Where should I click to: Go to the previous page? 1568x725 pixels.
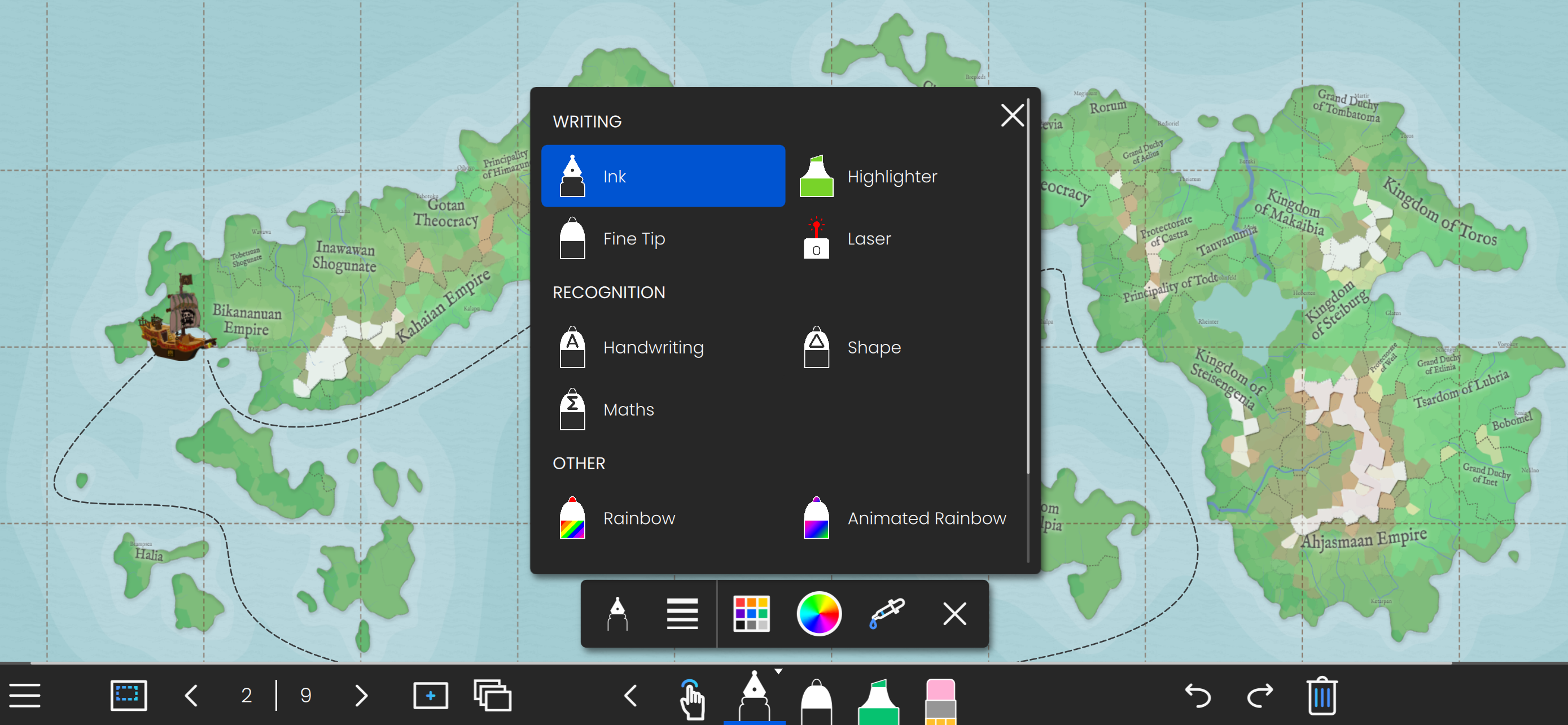tap(191, 695)
